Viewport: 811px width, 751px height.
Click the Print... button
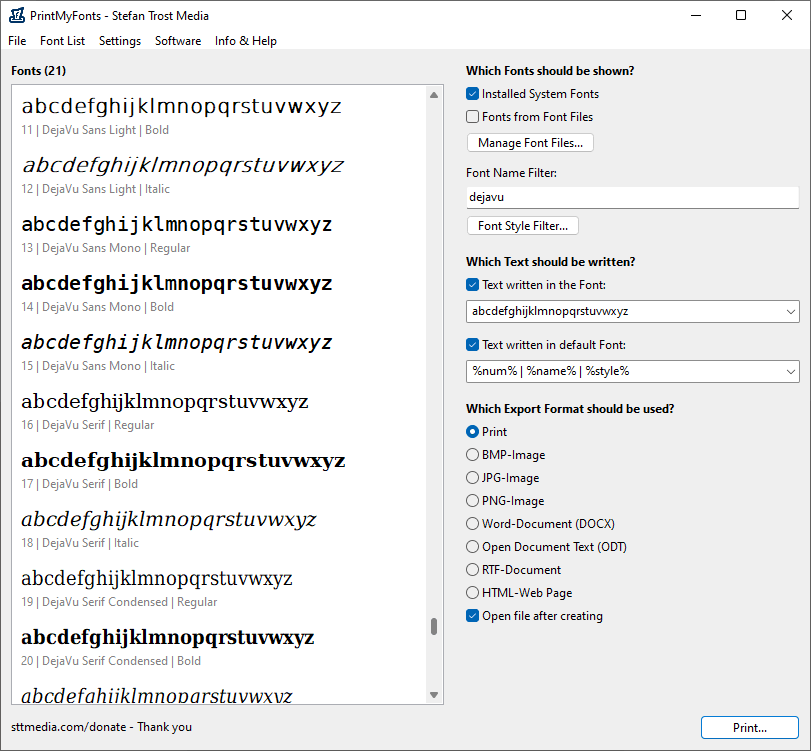point(749,728)
